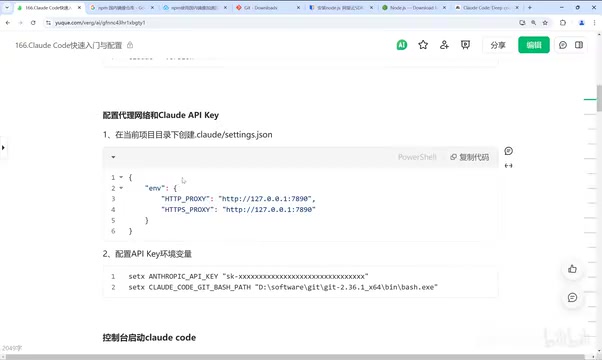
Task: Click the green 编辑 edit button
Action: click(534, 45)
